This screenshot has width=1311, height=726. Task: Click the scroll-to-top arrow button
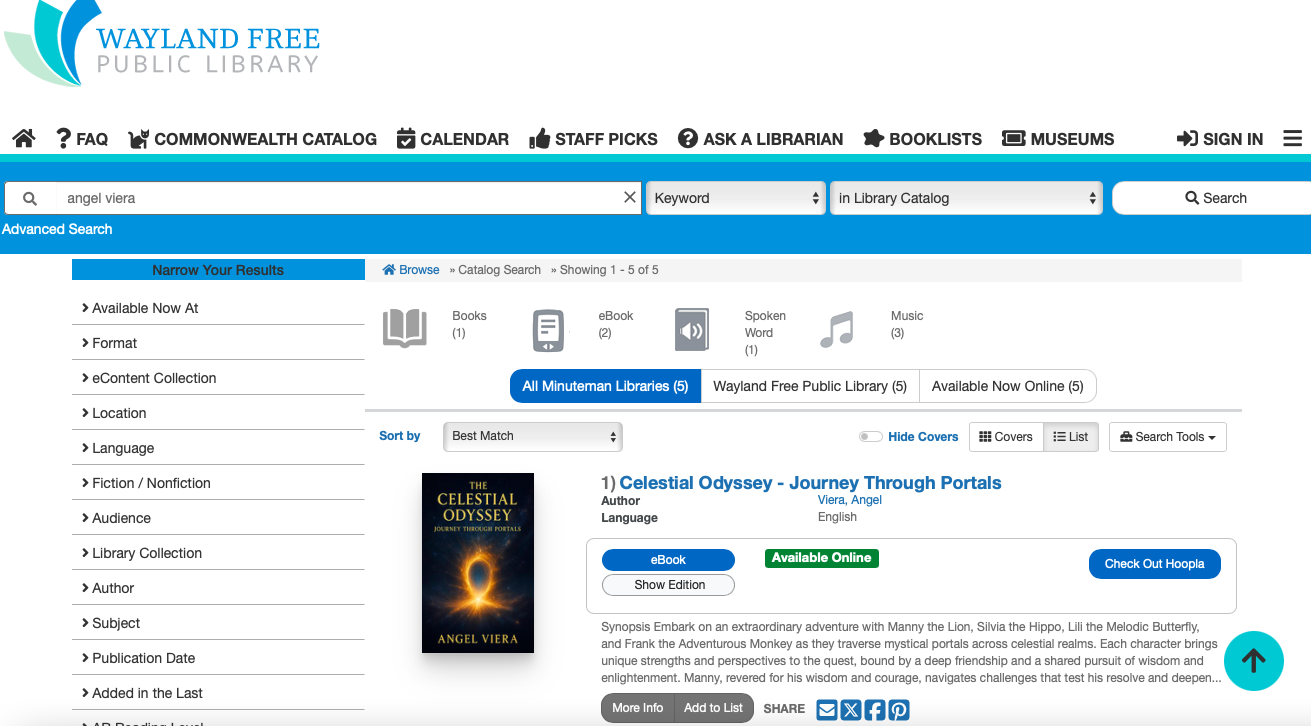click(1253, 661)
